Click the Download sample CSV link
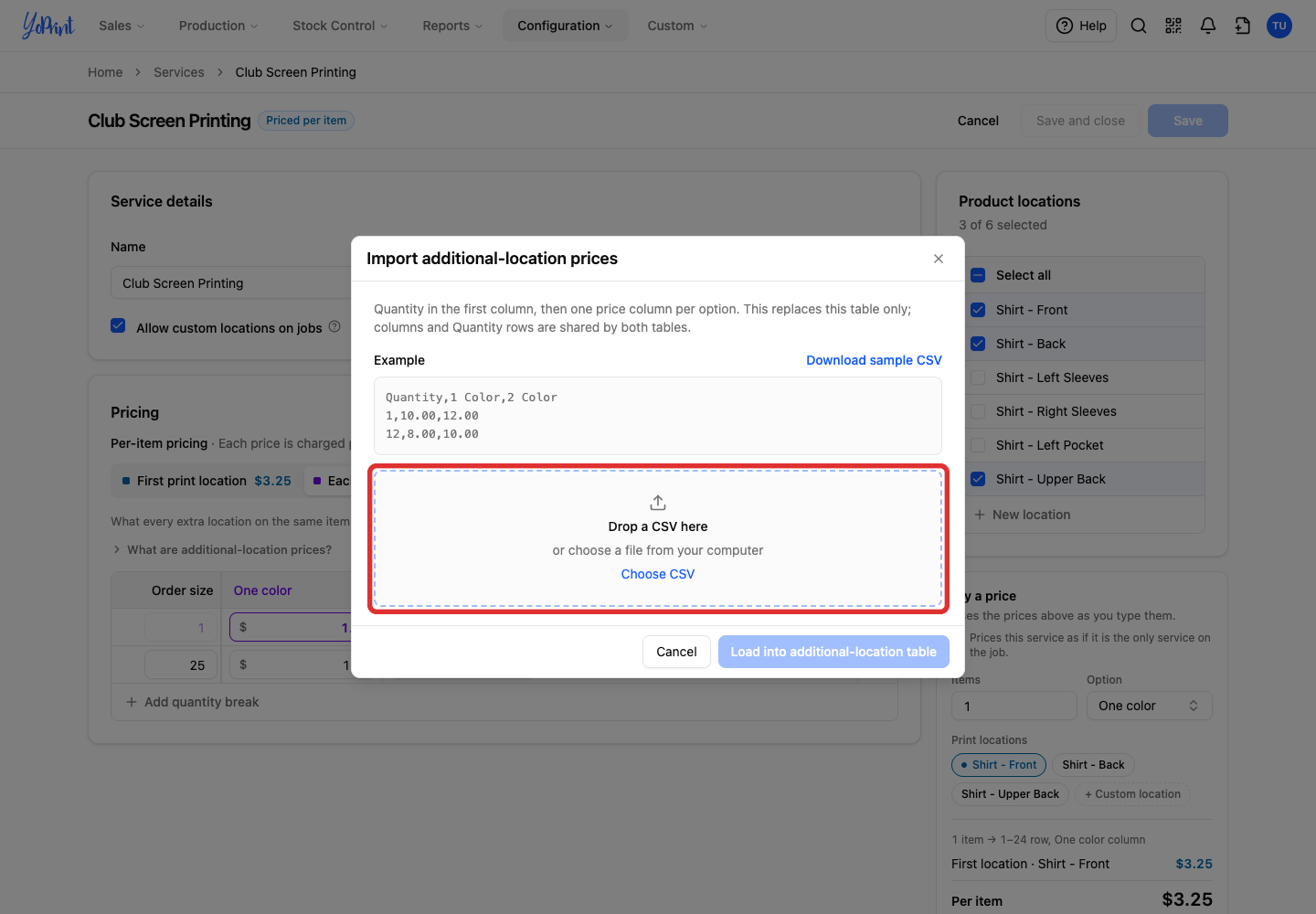This screenshot has width=1316, height=914. (874, 360)
